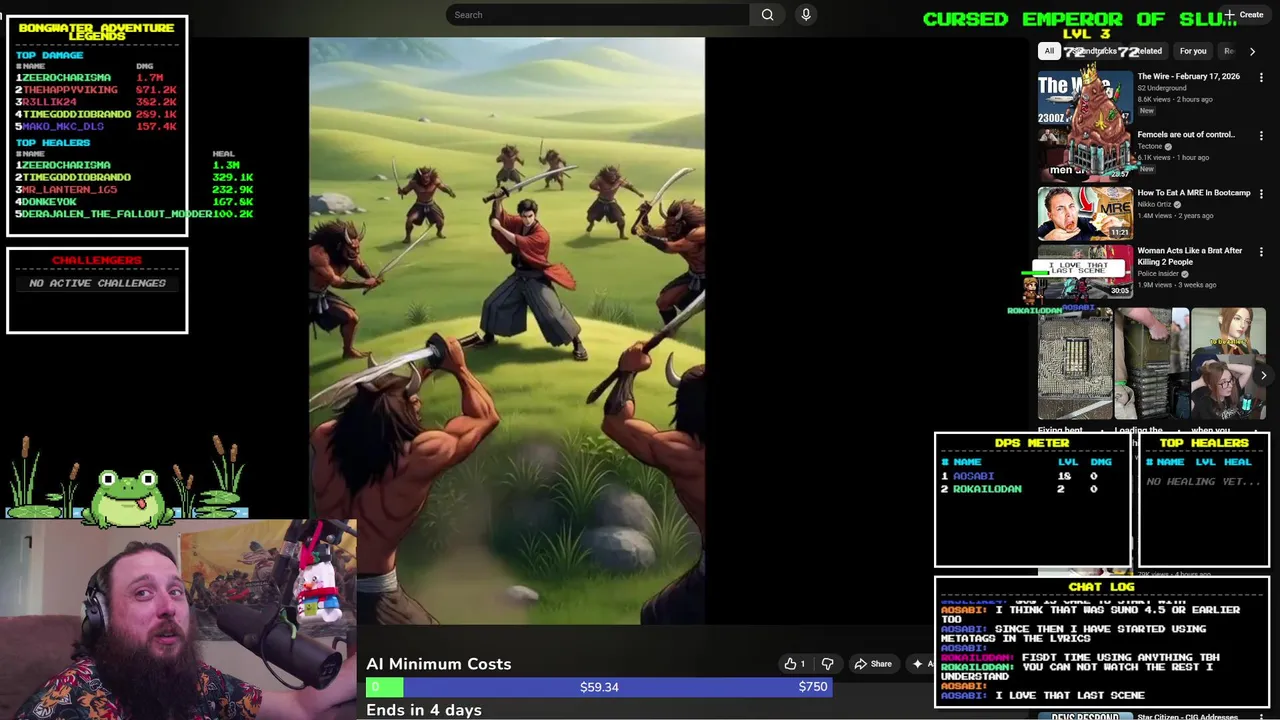The image size is (1280, 720).
Task: Click the samurai video player area
Action: coord(507,331)
